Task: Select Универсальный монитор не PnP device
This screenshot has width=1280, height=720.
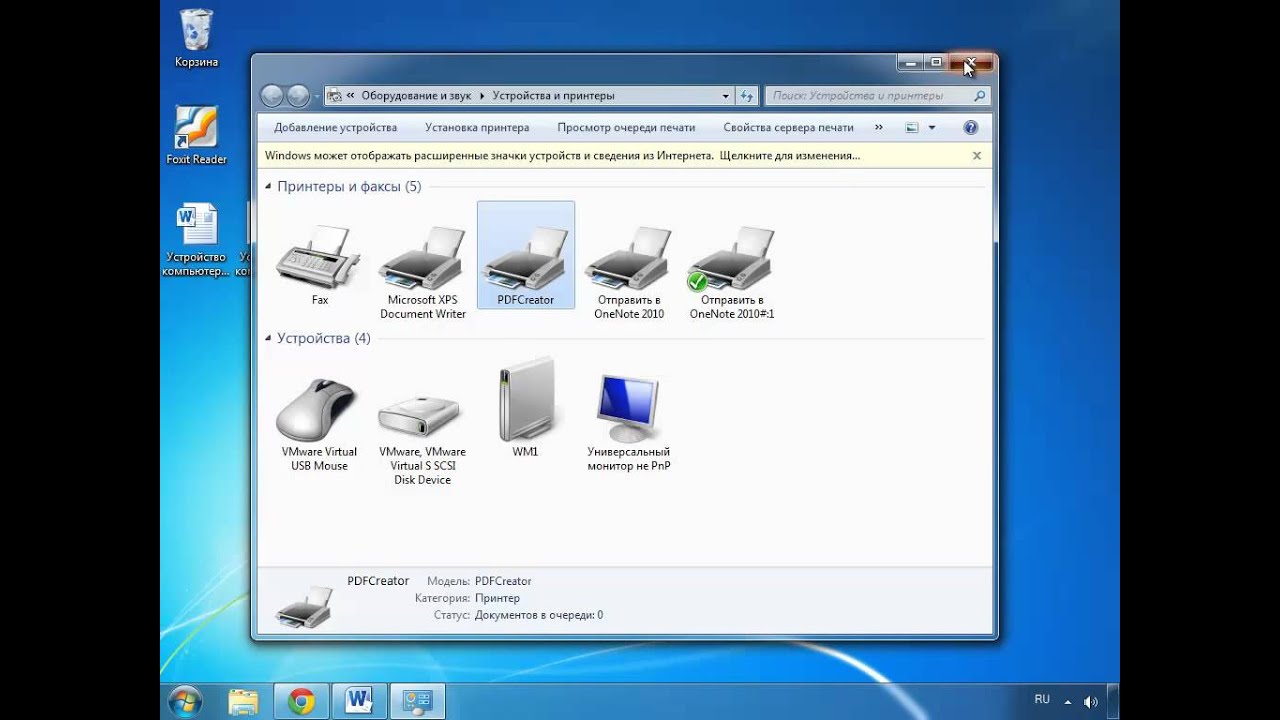Action: click(628, 409)
